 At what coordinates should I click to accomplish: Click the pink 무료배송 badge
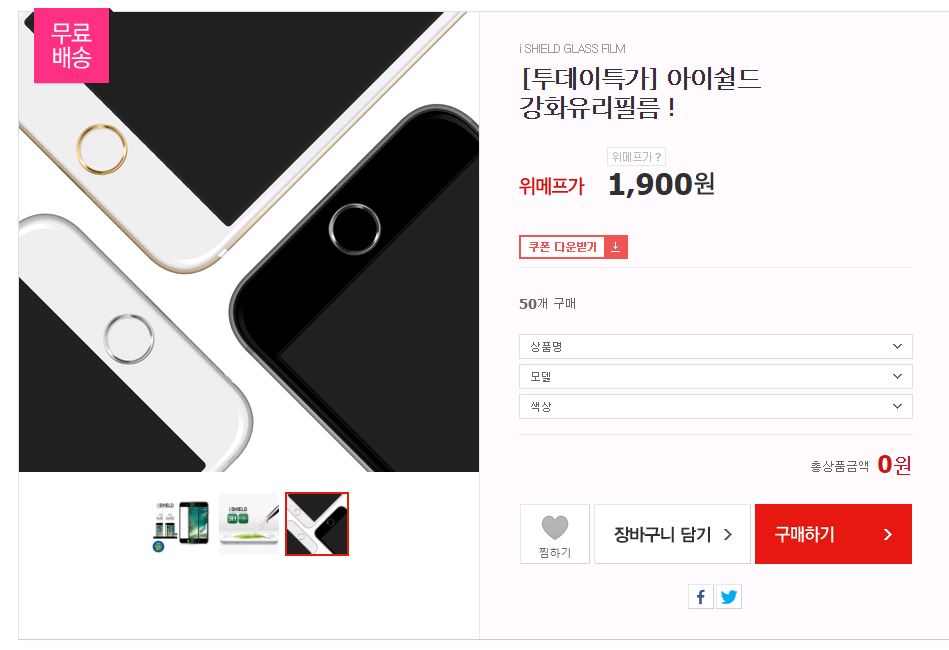coord(71,45)
